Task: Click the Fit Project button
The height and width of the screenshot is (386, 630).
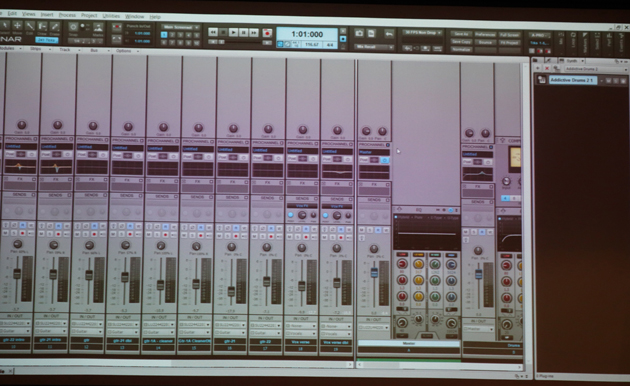Action: click(x=509, y=43)
